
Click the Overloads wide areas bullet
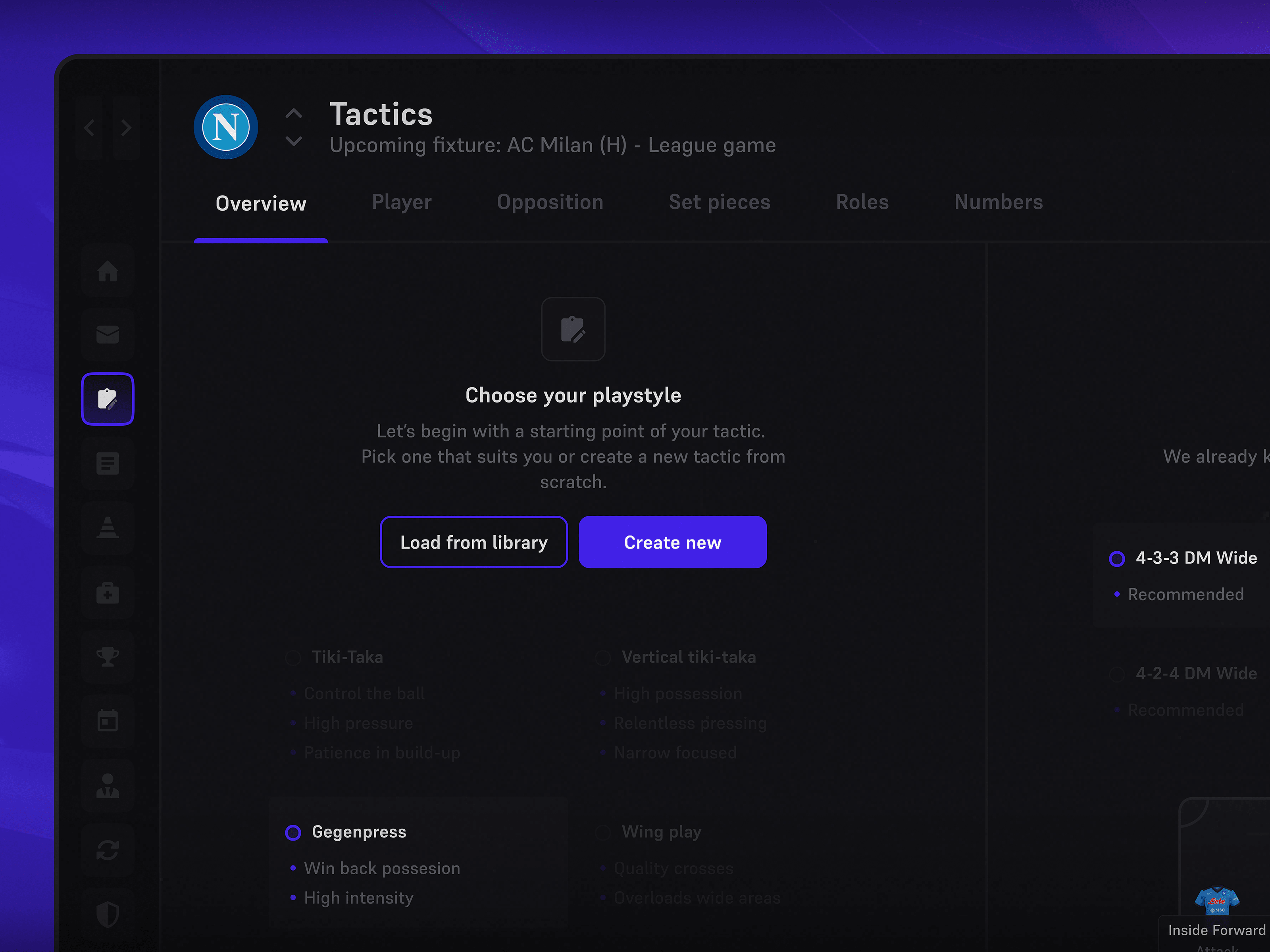tap(697, 898)
